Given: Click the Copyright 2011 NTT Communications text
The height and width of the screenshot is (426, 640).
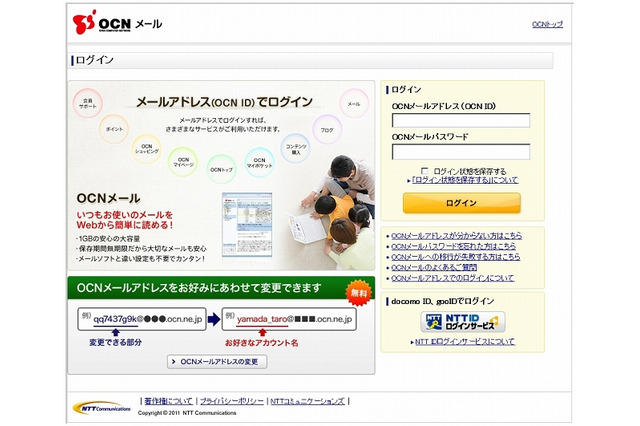Looking at the screenshot, I should [x=187, y=413].
